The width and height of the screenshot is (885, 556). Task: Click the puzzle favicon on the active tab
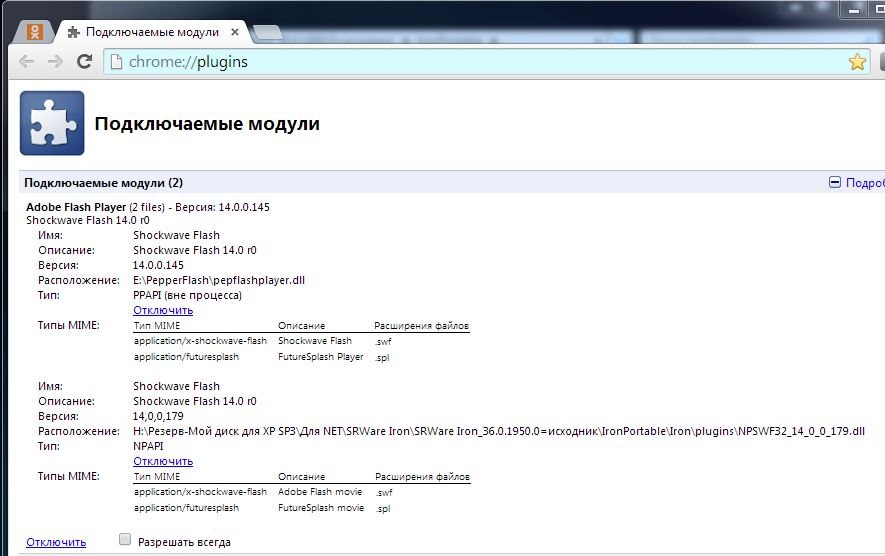pyautogui.click(x=73, y=33)
